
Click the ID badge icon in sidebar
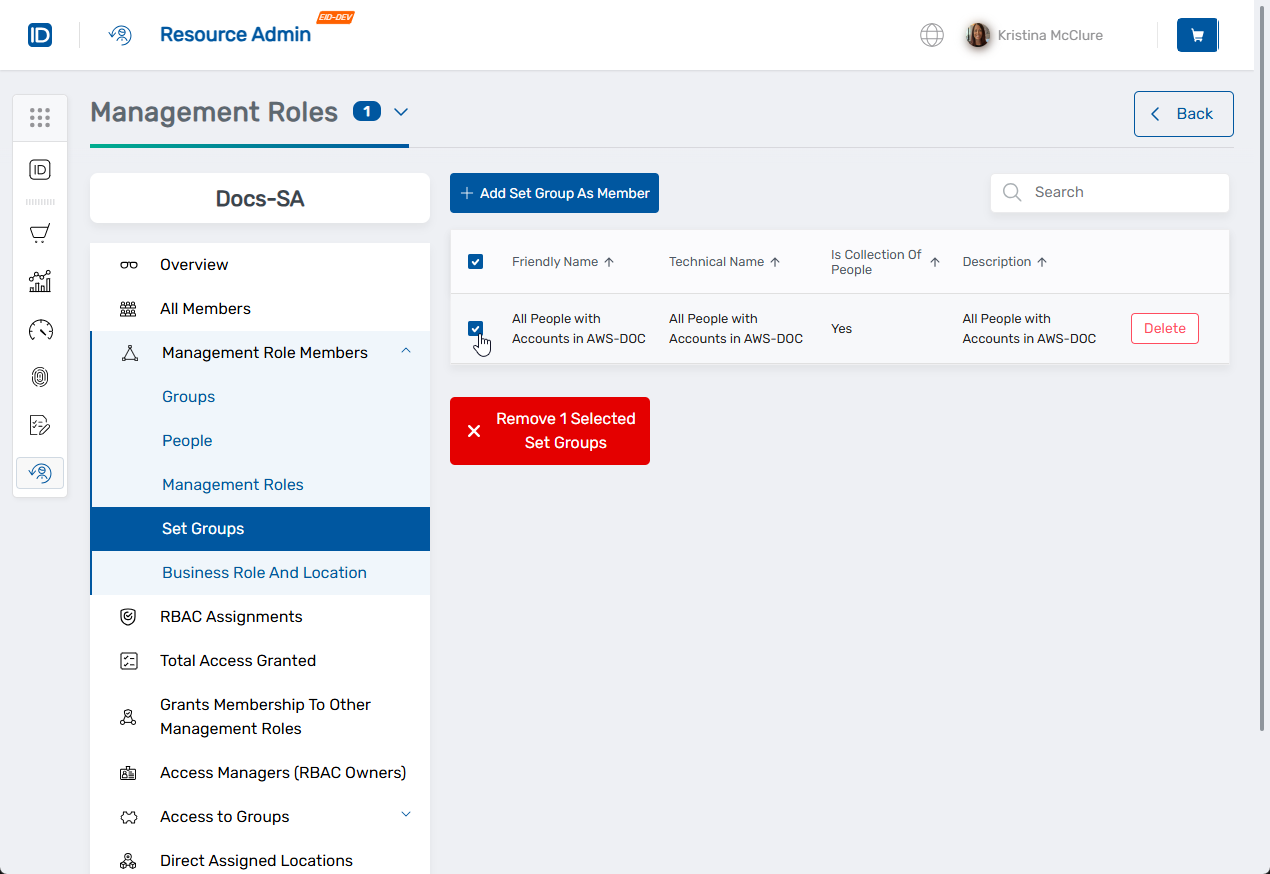tap(40, 170)
